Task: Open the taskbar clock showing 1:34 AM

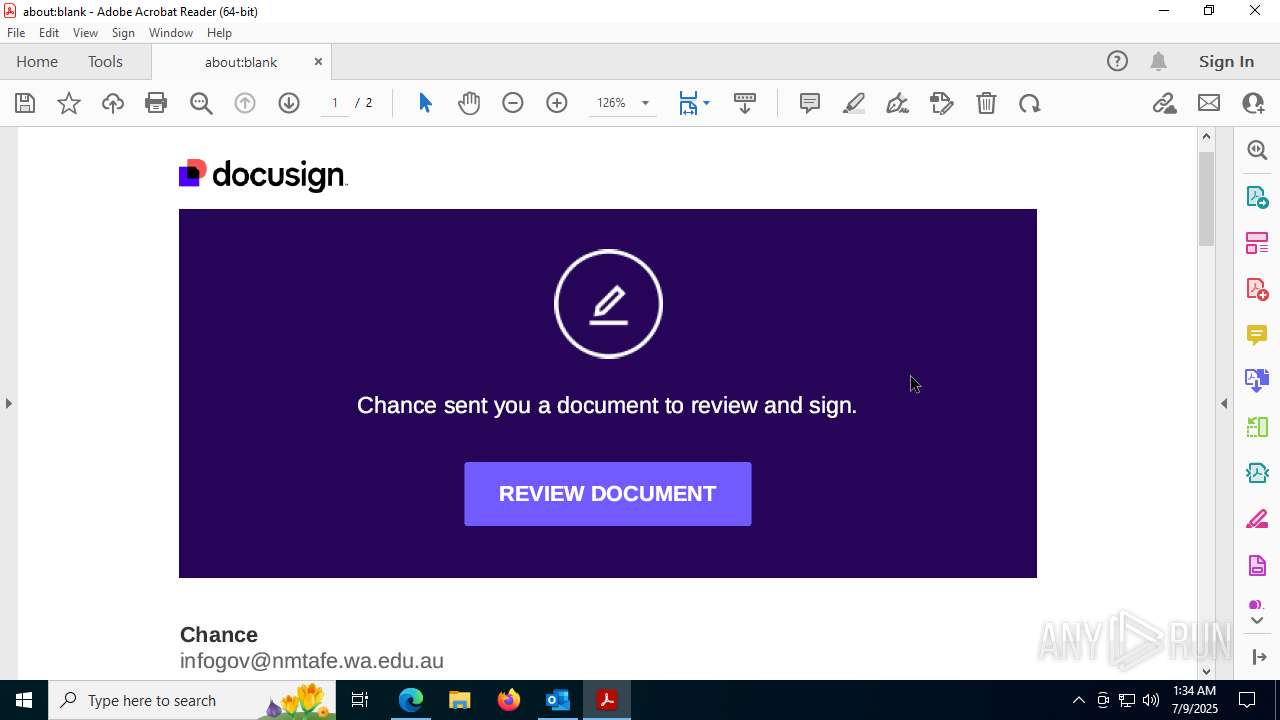Action: [1195, 700]
